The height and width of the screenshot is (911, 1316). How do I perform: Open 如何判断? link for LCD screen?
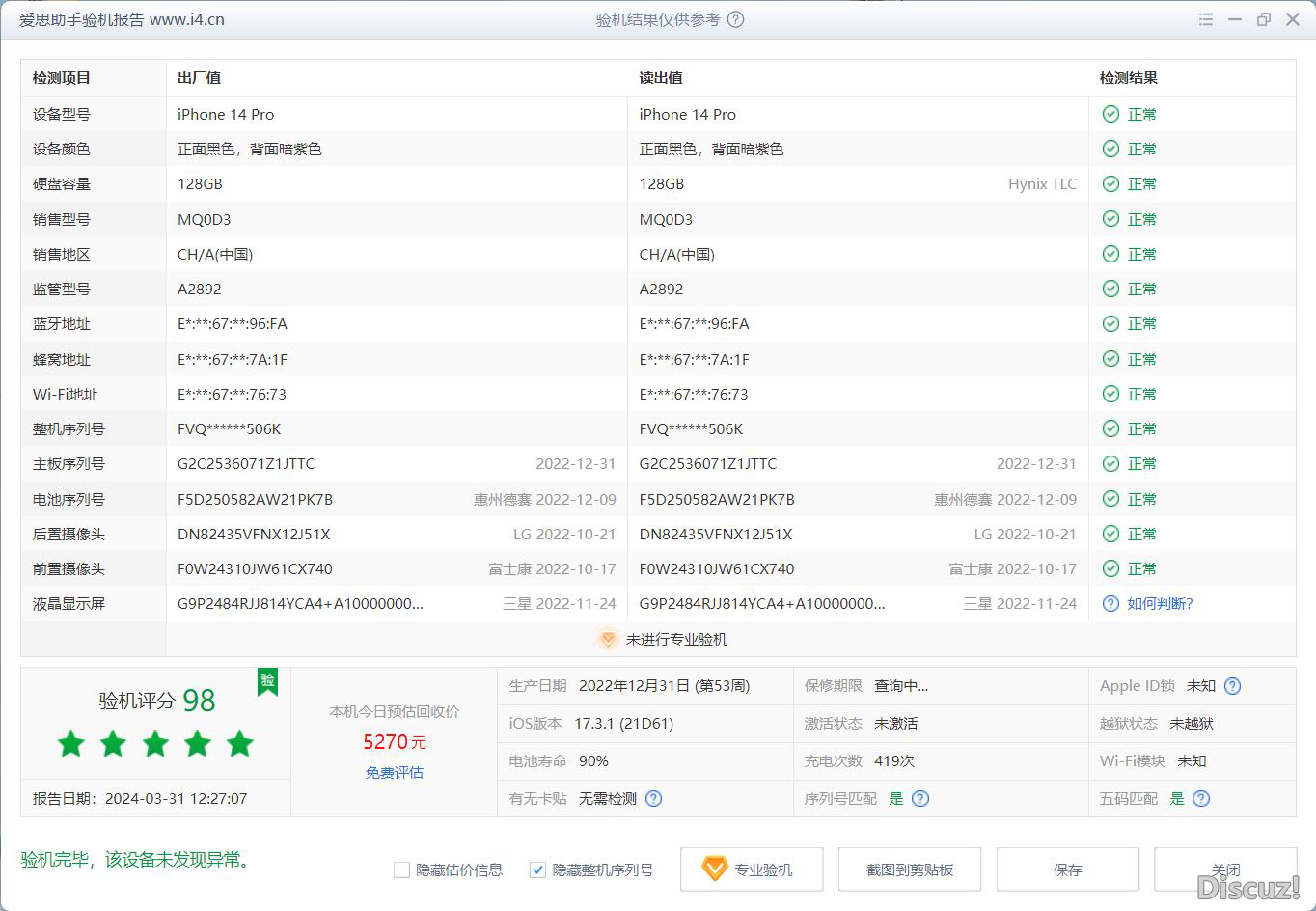(1160, 603)
